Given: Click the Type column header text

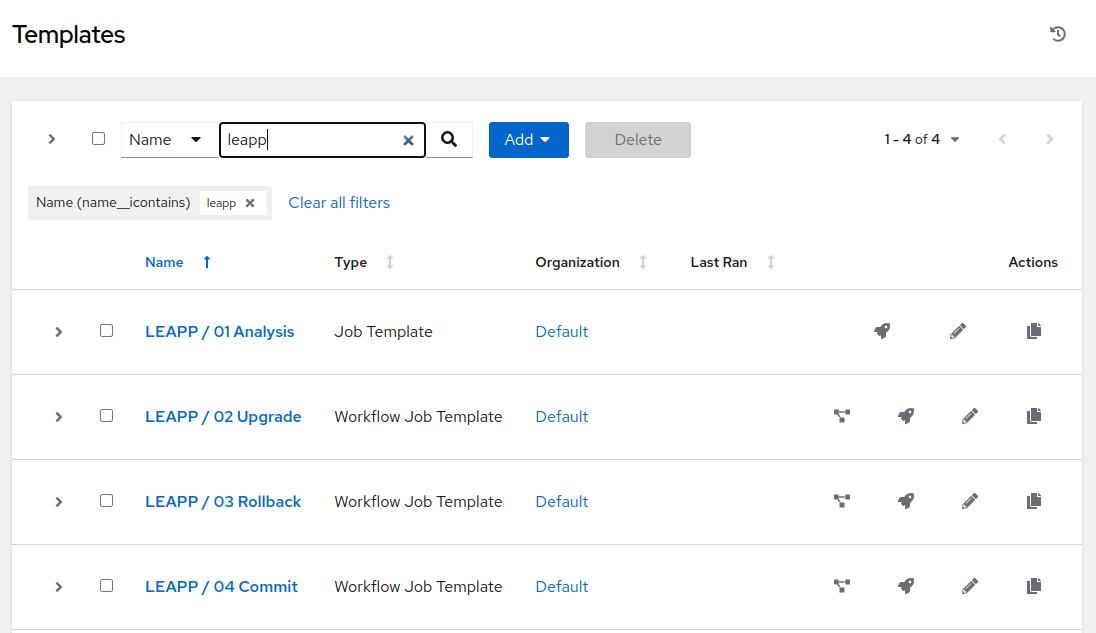Looking at the screenshot, I should tap(350, 262).
